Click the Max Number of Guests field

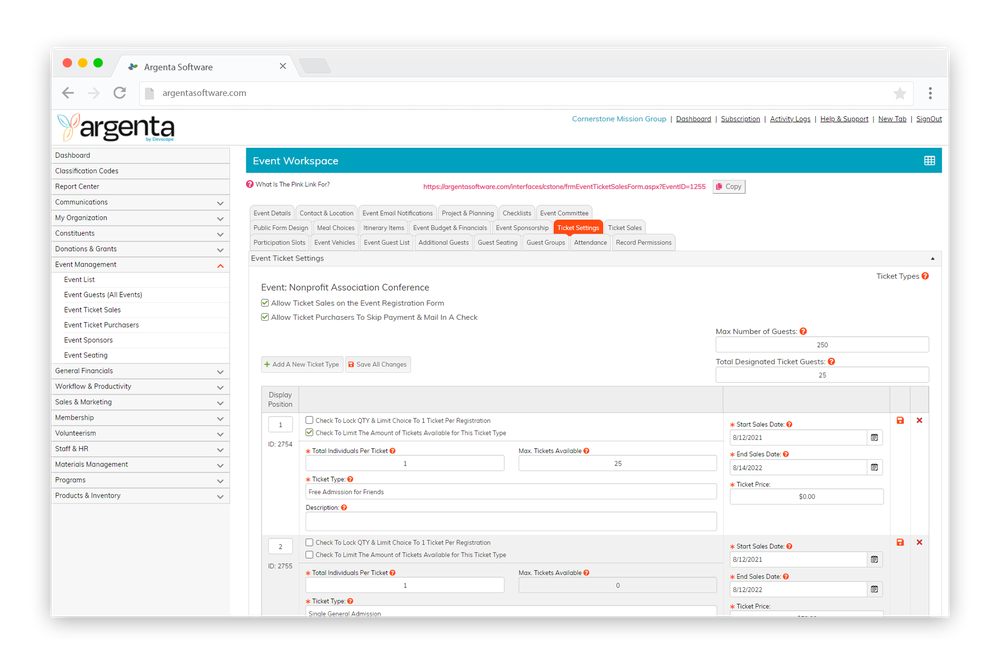(x=822, y=345)
